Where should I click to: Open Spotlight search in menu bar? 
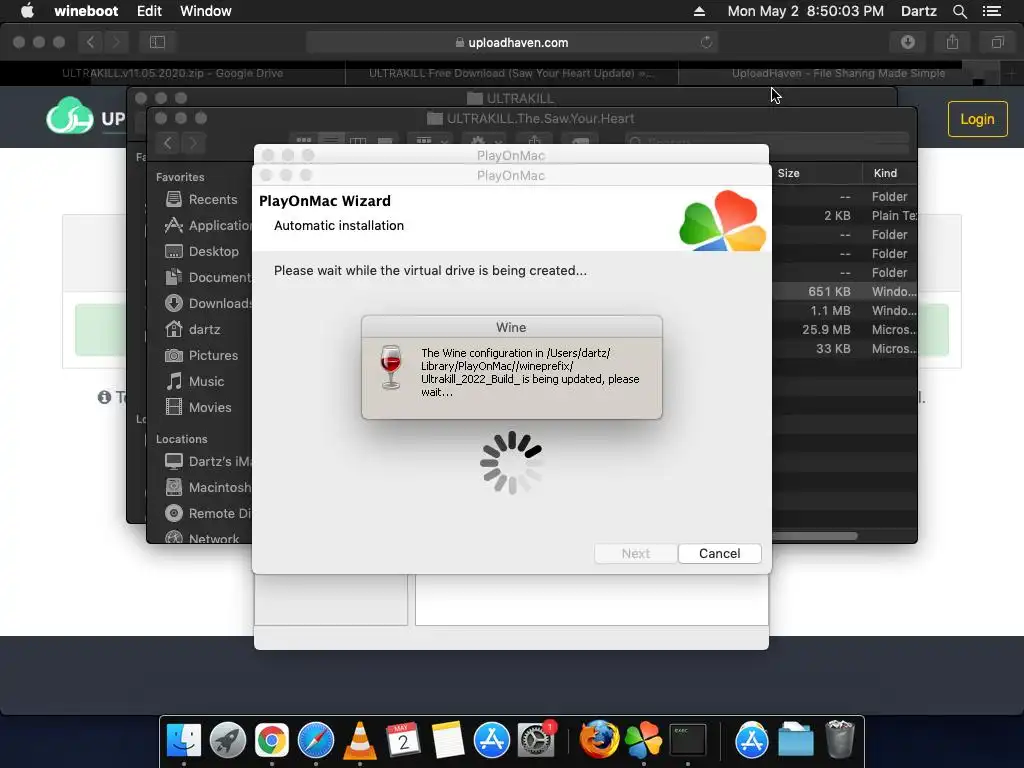pos(959,11)
